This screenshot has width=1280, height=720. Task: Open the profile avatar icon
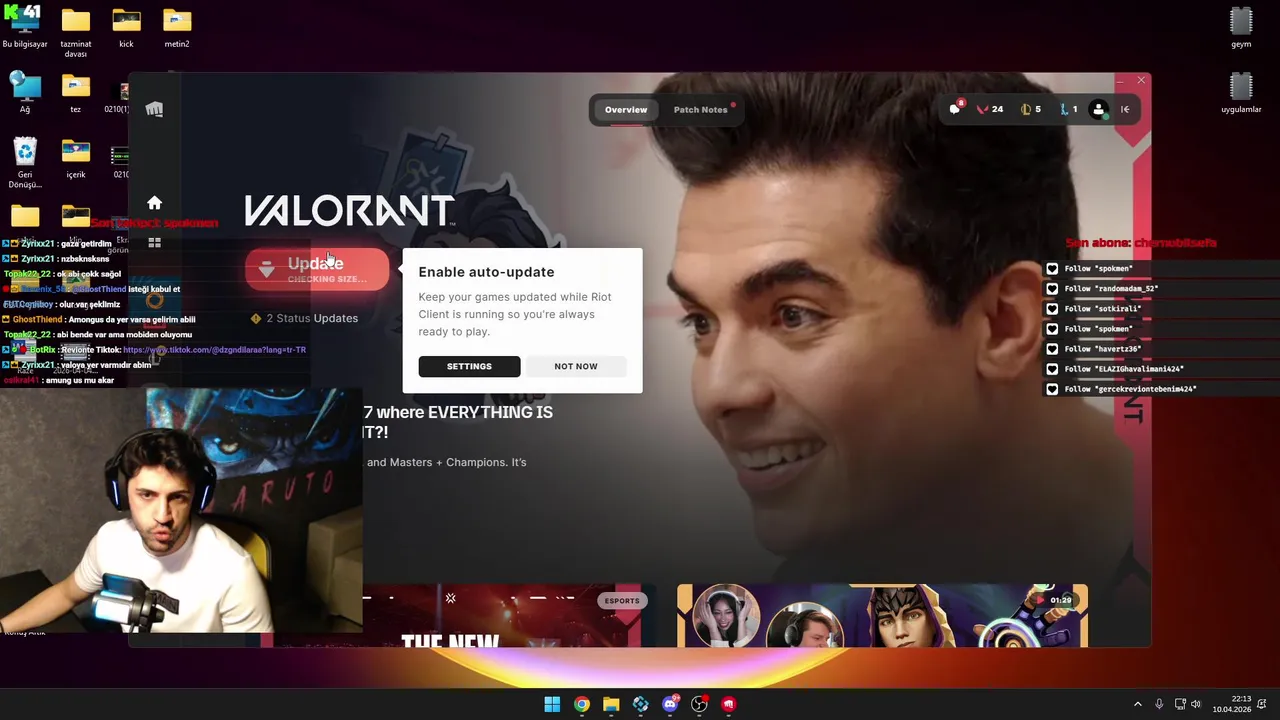point(1099,110)
